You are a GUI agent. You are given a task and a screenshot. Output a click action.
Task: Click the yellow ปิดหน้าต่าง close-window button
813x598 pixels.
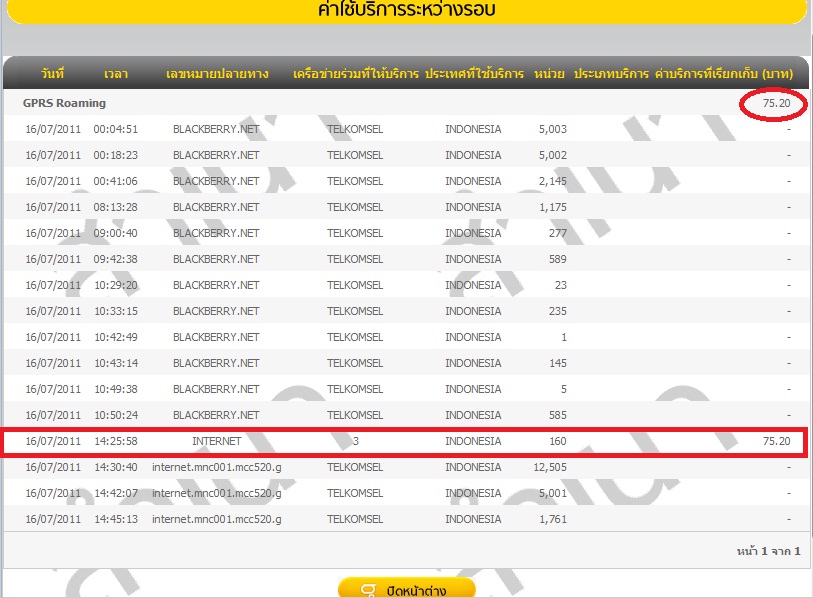[x=406, y=589]
